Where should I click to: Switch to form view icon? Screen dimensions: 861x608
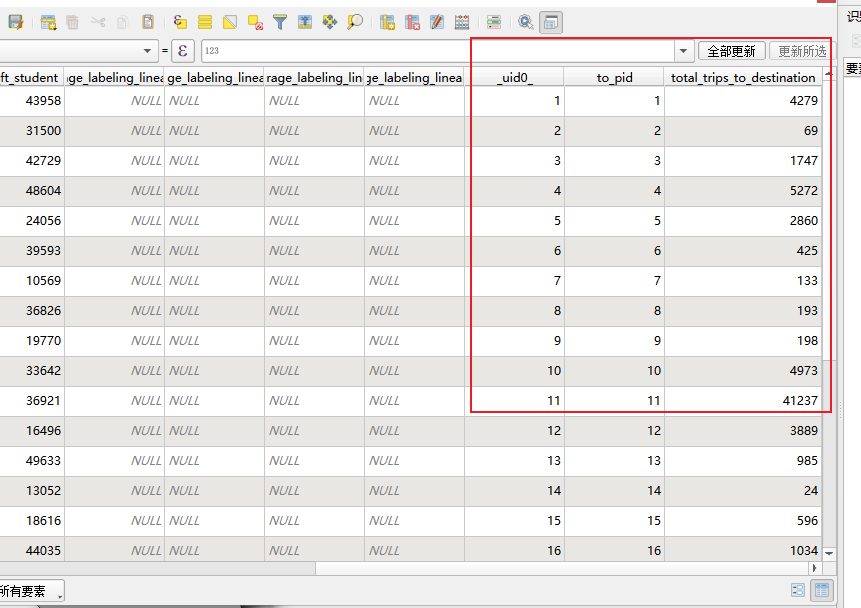point(798,590)
